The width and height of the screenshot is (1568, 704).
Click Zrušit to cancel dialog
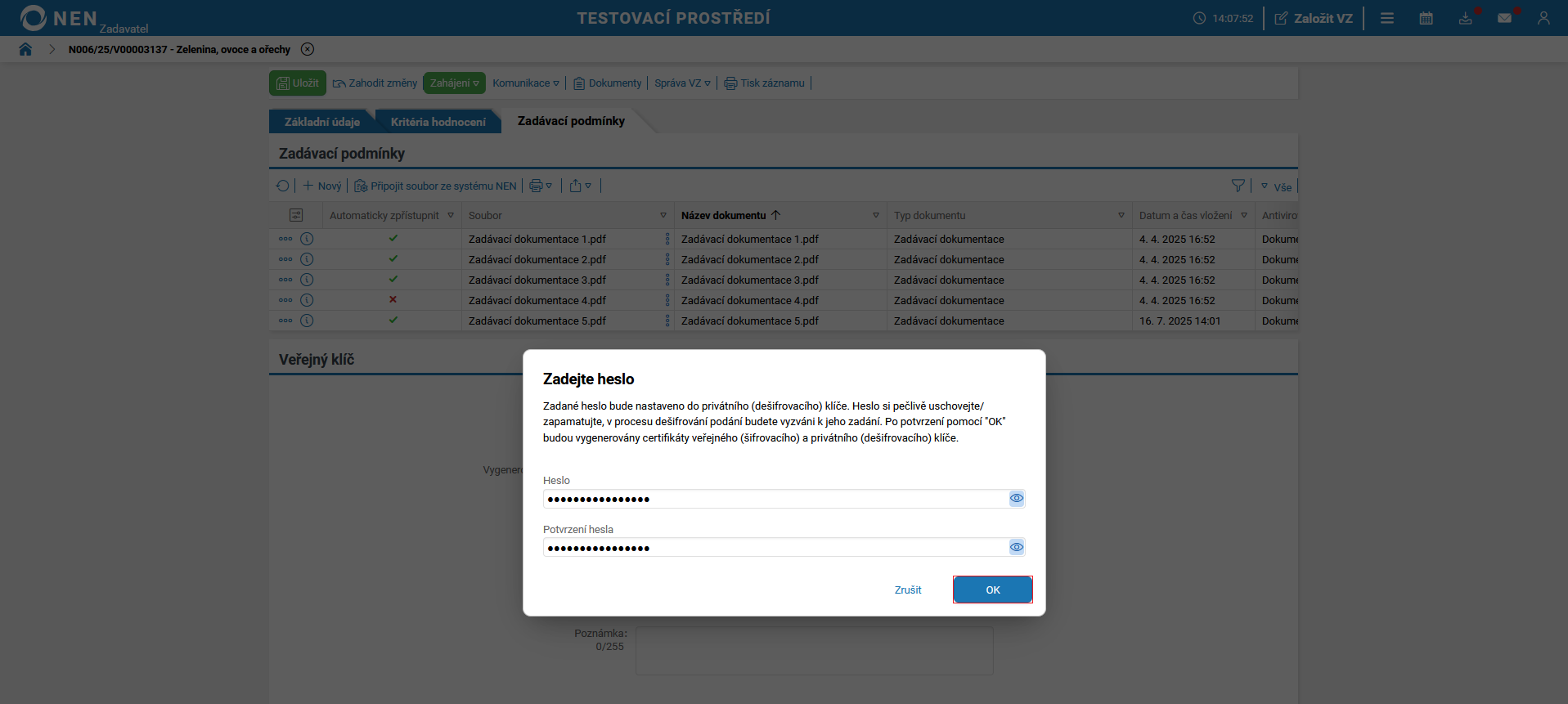point(908,590)
